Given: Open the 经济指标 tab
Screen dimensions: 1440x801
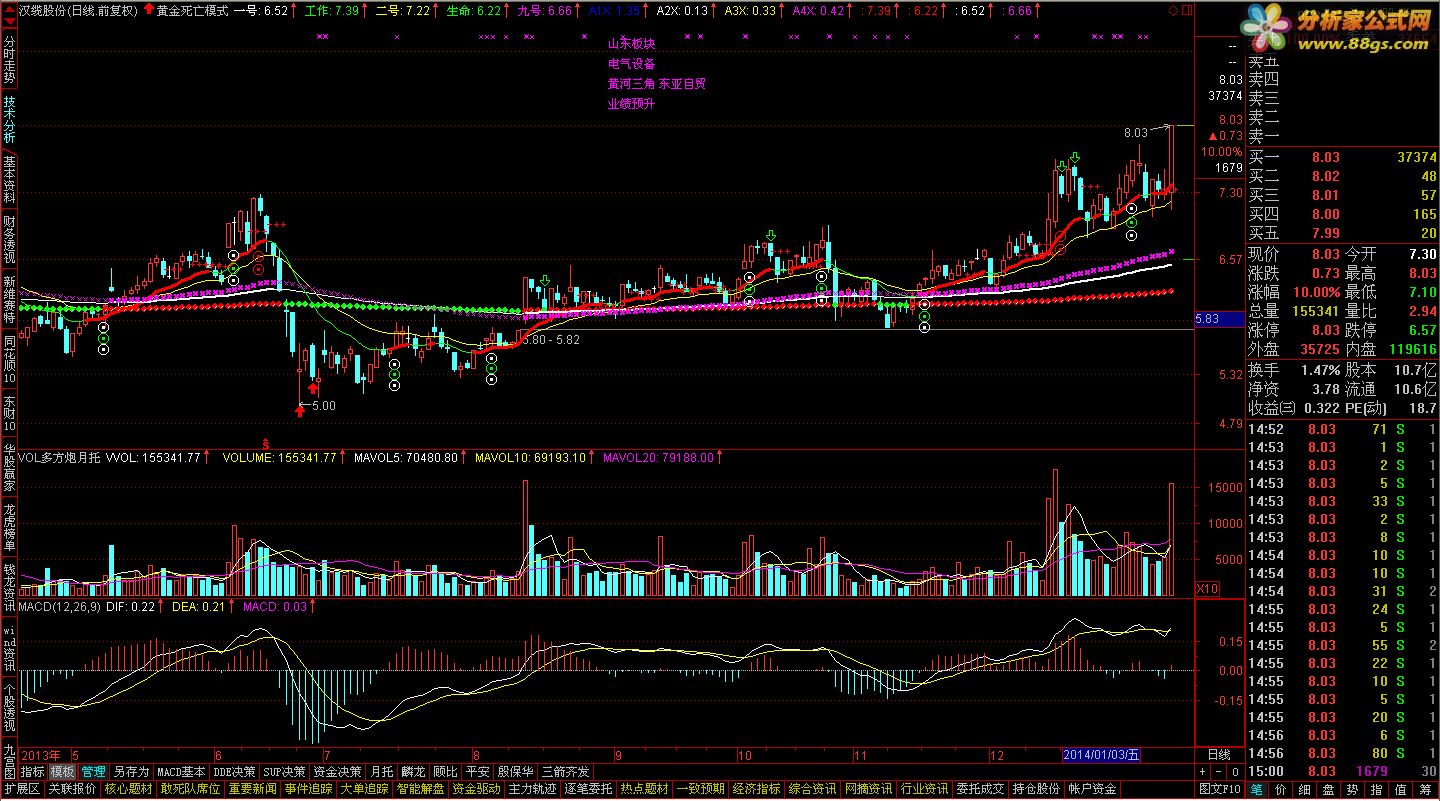Looking at the screenshot, I should click(x=756, y=789).
